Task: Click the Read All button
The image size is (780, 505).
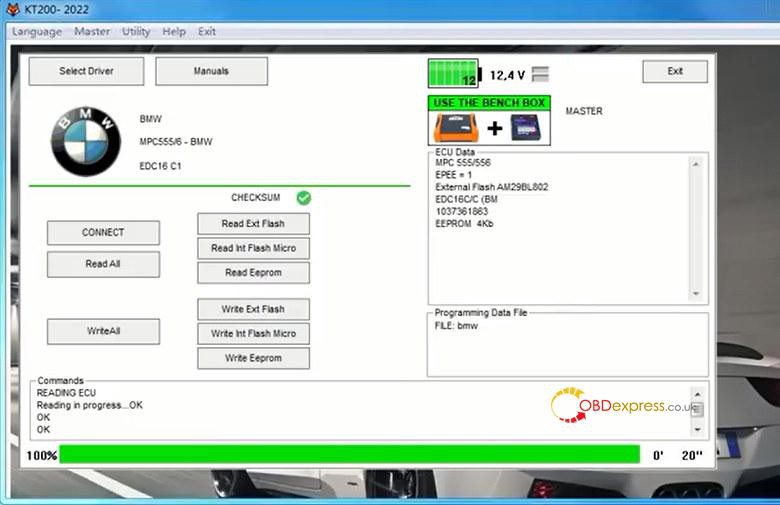Action: 103,264
